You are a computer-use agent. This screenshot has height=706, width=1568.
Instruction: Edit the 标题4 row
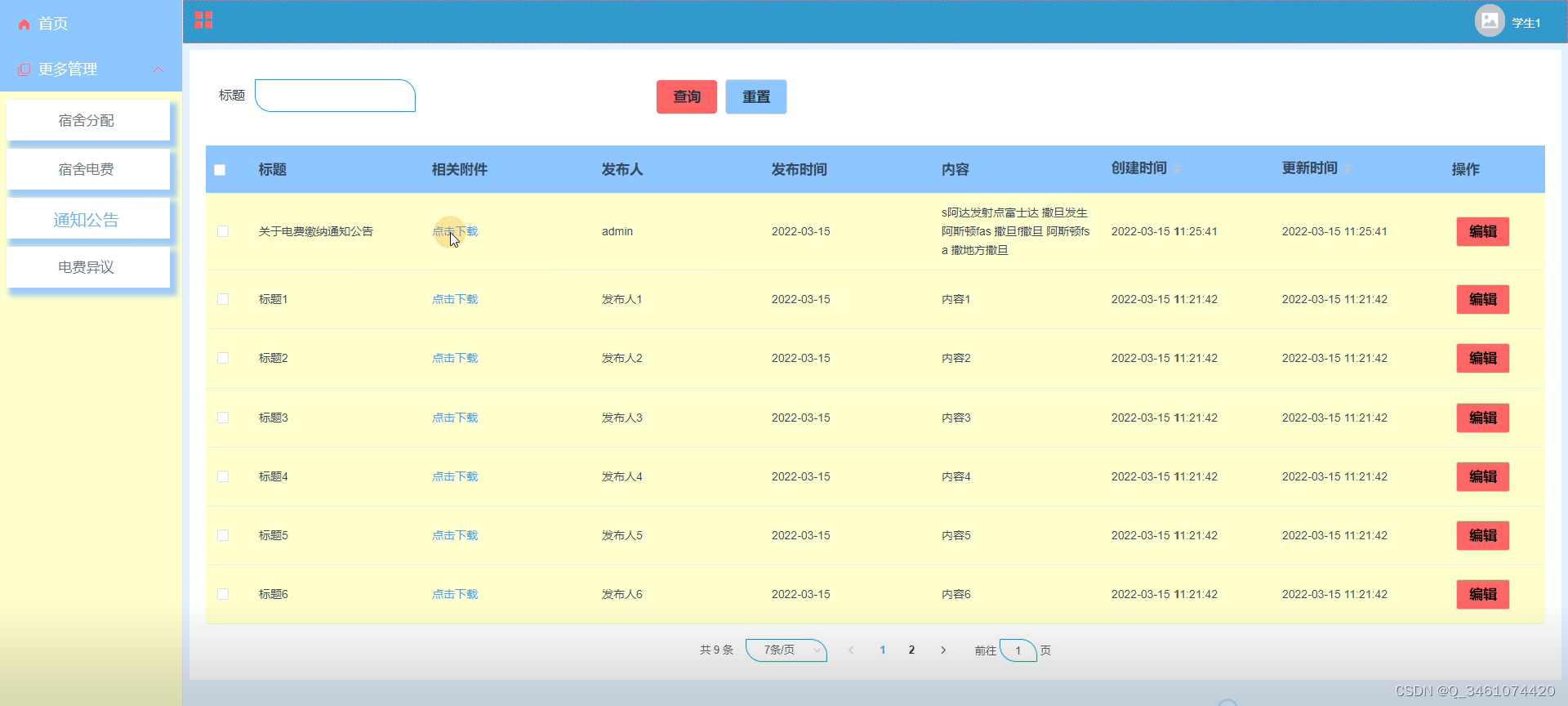(x=1483, y=476)
